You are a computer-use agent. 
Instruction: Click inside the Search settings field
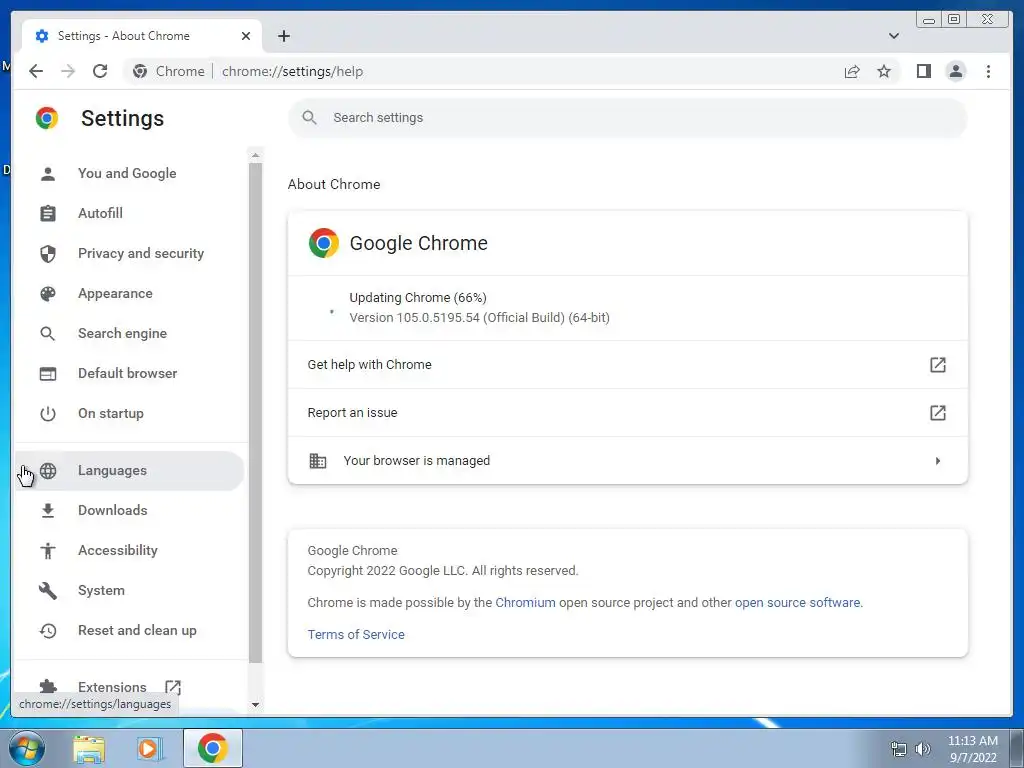(628, 118)
